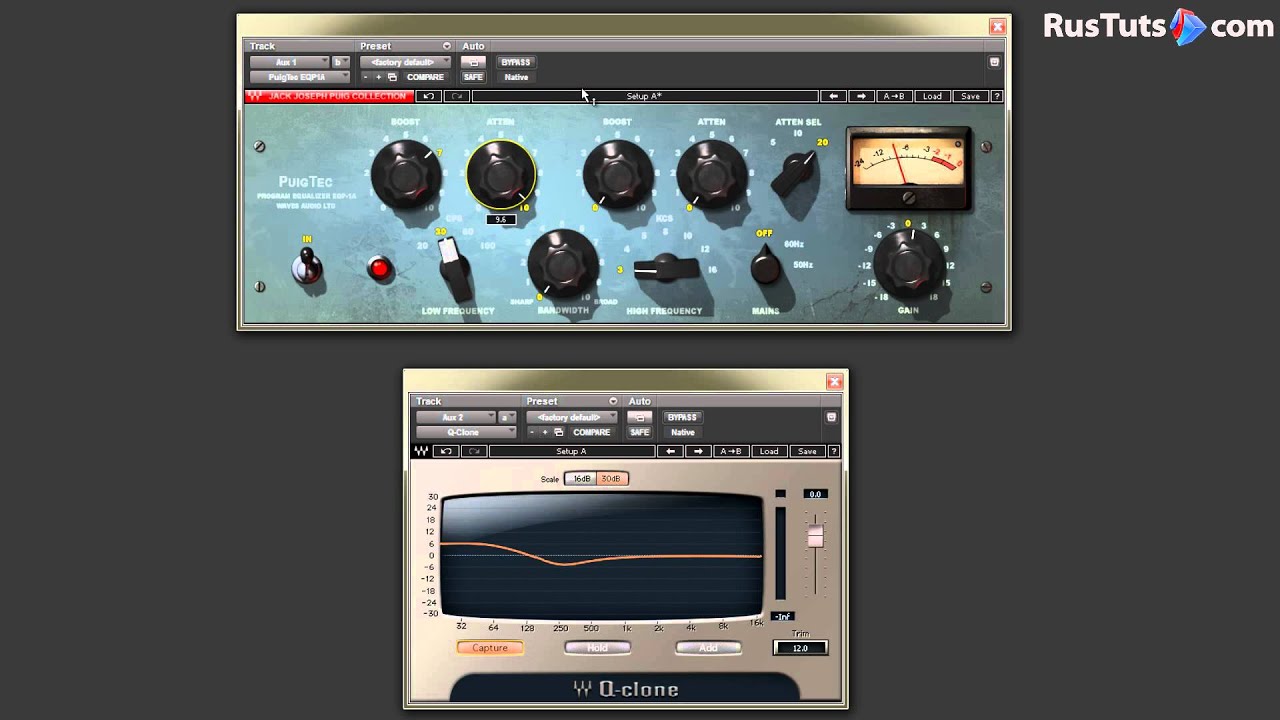
Task: Open insert position 'b' dropdown in PuigTec
Action: tap(341, 62)
